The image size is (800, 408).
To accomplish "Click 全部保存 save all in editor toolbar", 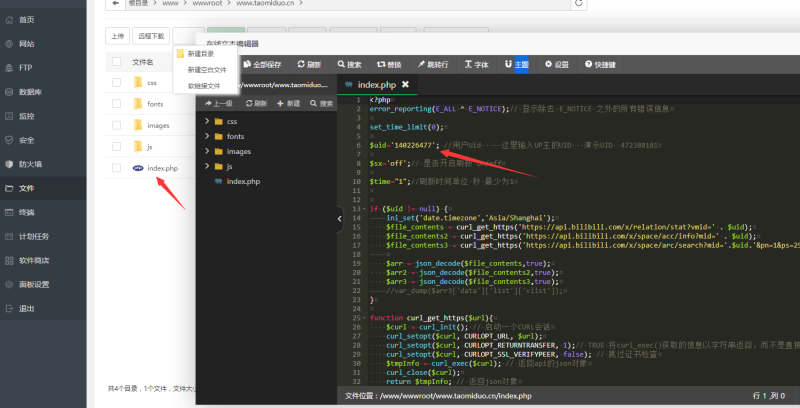I will 262,64.
